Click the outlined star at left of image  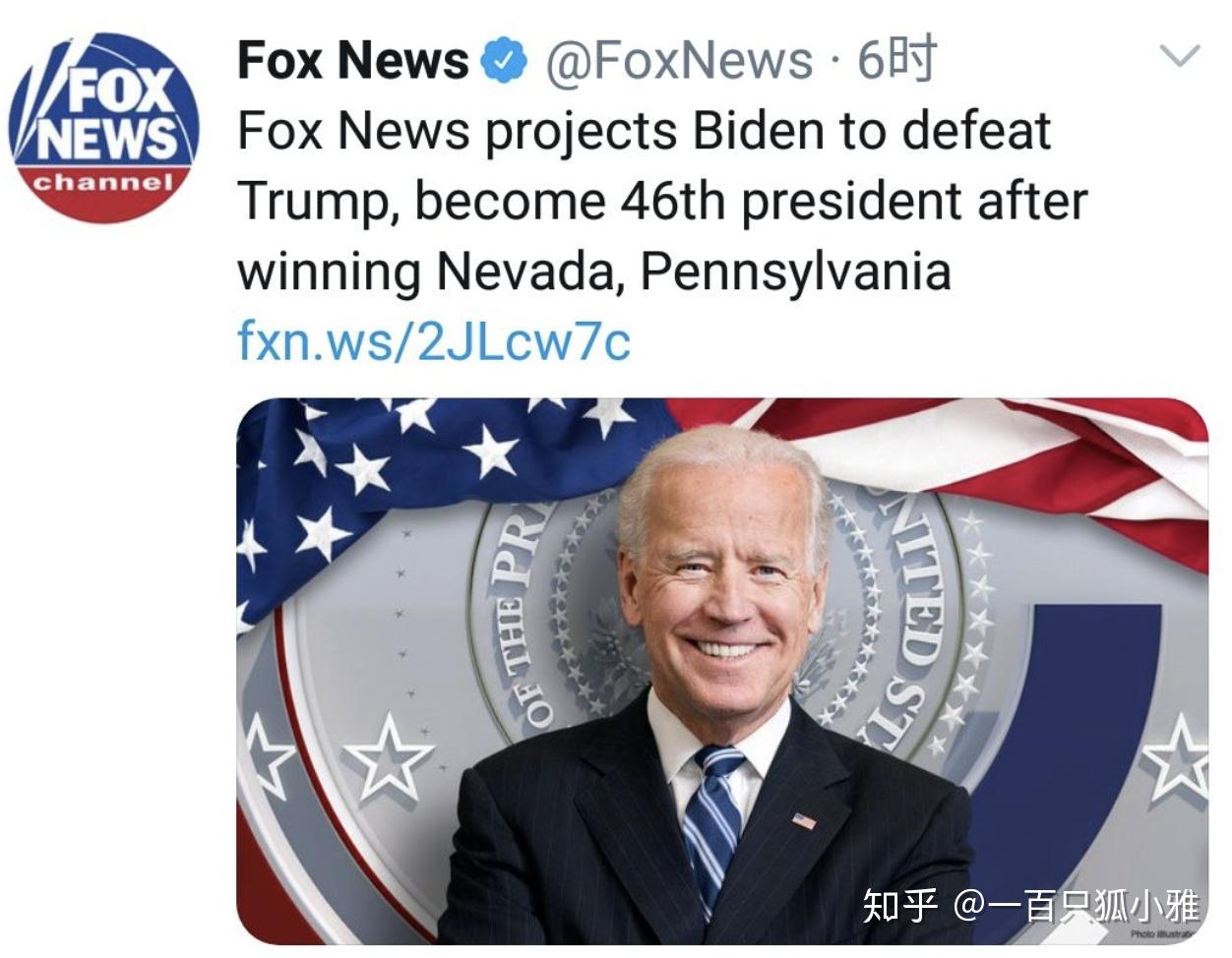pos(389,757)
